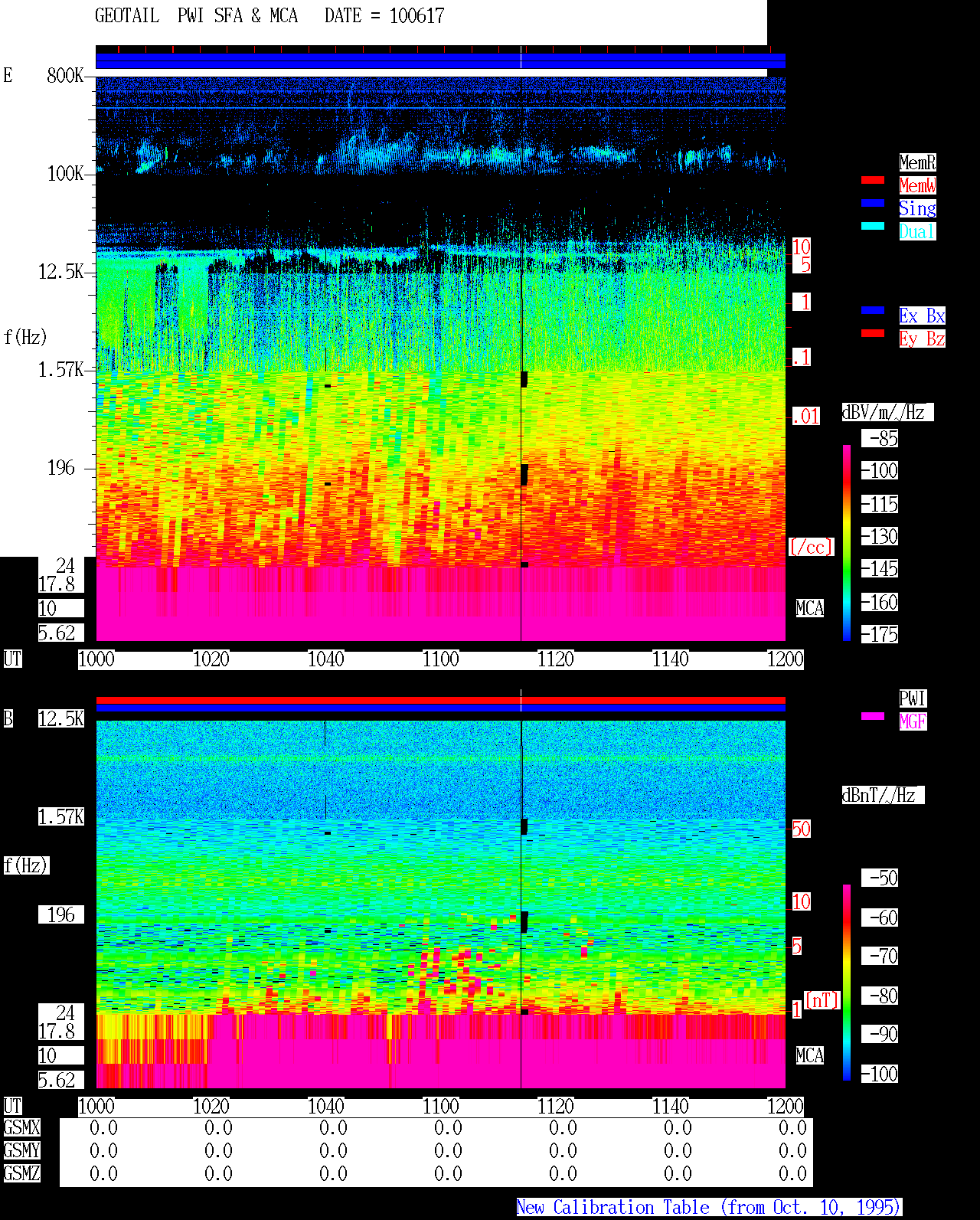980x1220 pixels.
Task: Click the dBnT/√Hz color scale bar
Action: tap(847, 983)
